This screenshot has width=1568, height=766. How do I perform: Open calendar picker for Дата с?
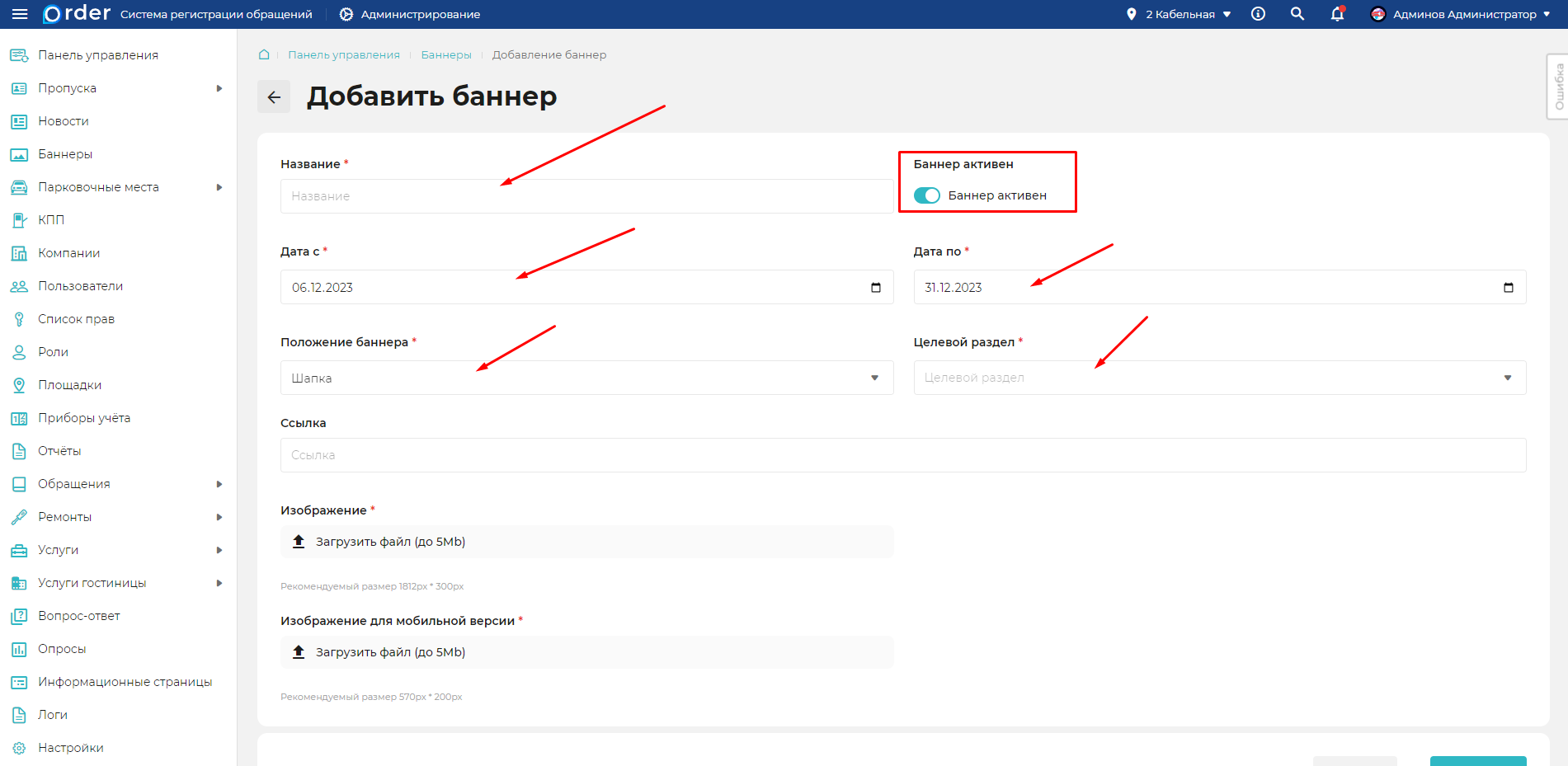[875, 287]
